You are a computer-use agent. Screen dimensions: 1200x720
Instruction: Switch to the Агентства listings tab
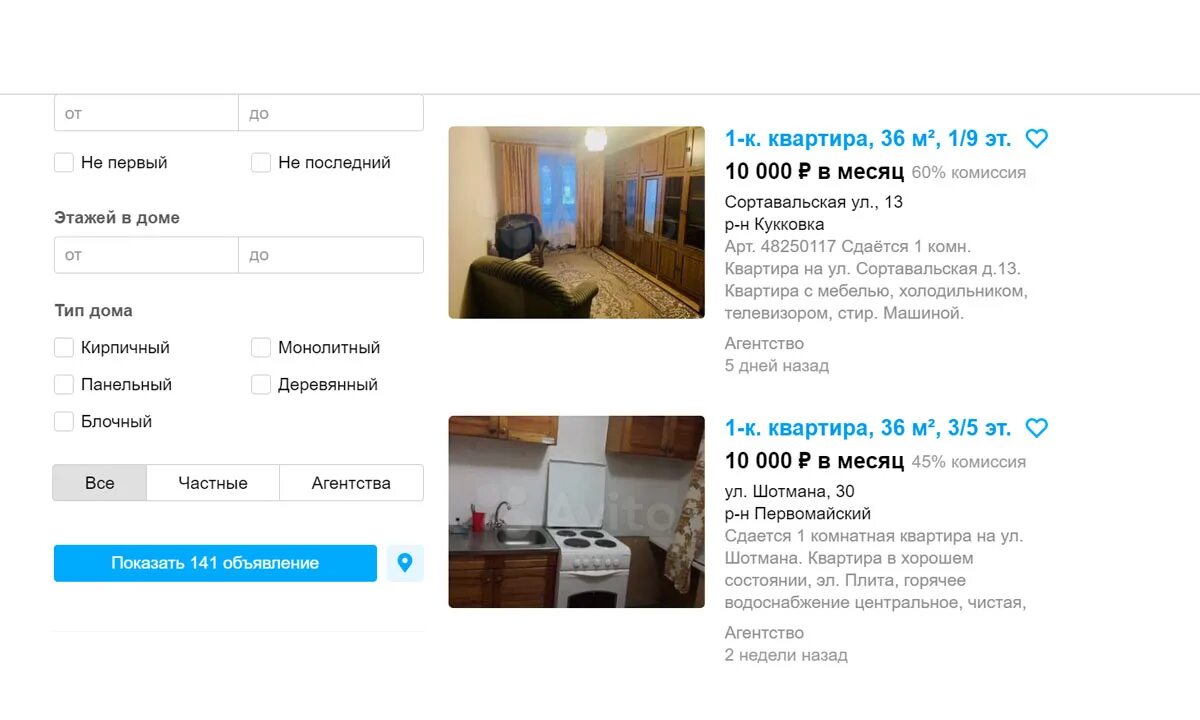coord(351,483)
